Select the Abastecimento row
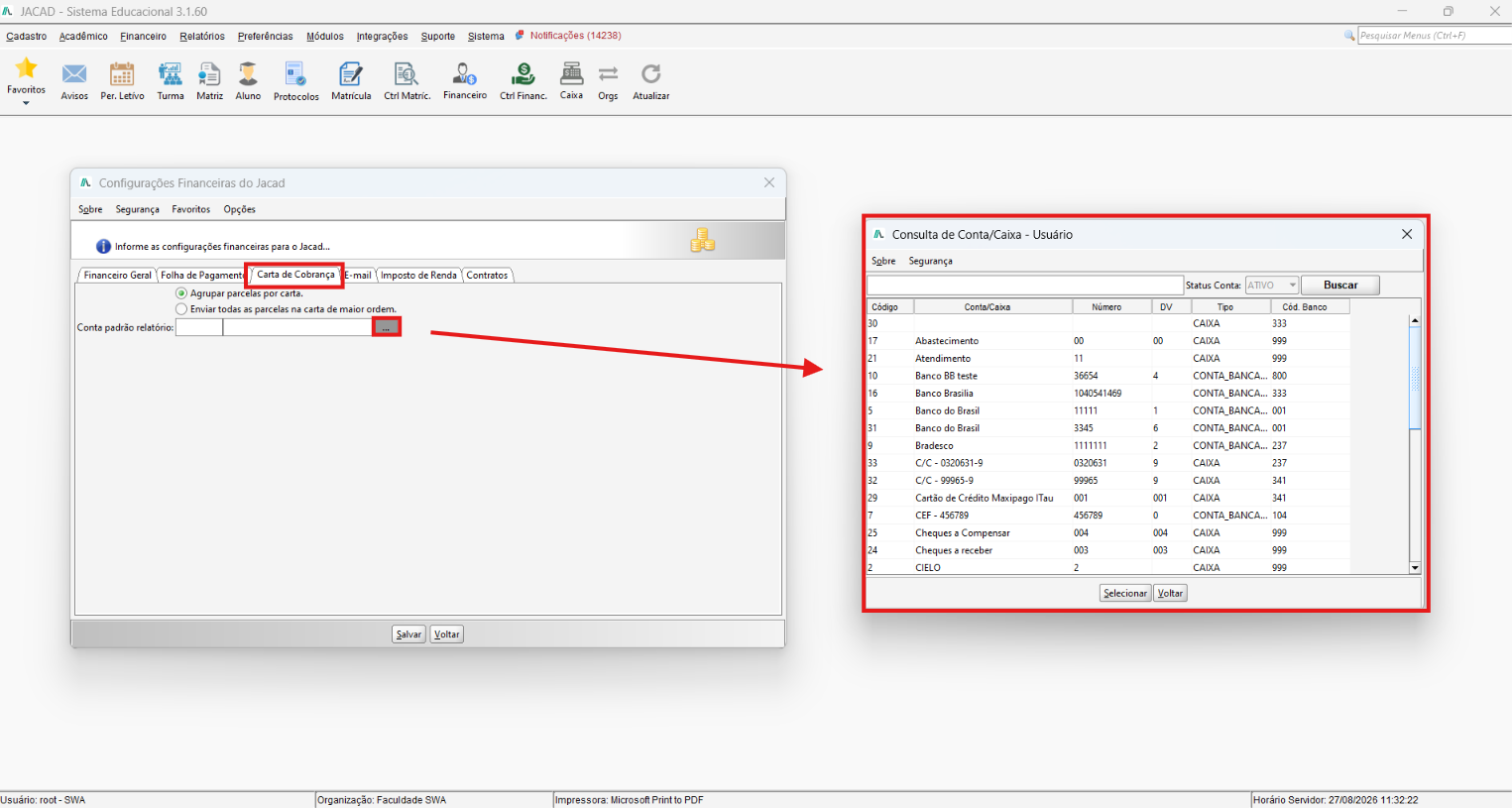 coord(1107,341)
